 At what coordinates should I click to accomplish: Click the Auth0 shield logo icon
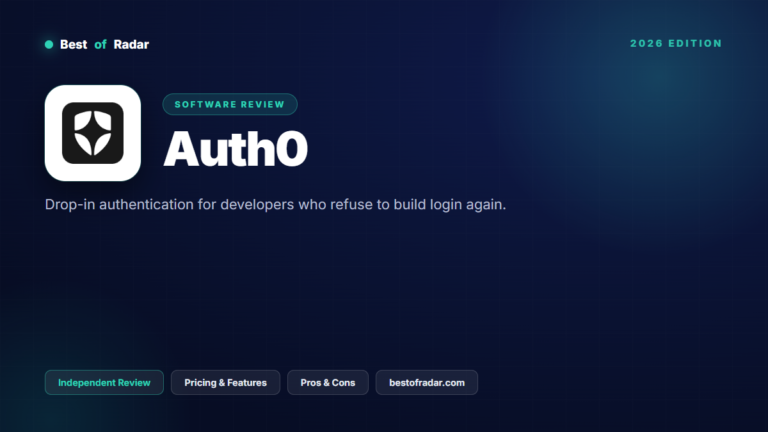click(93, 133)
